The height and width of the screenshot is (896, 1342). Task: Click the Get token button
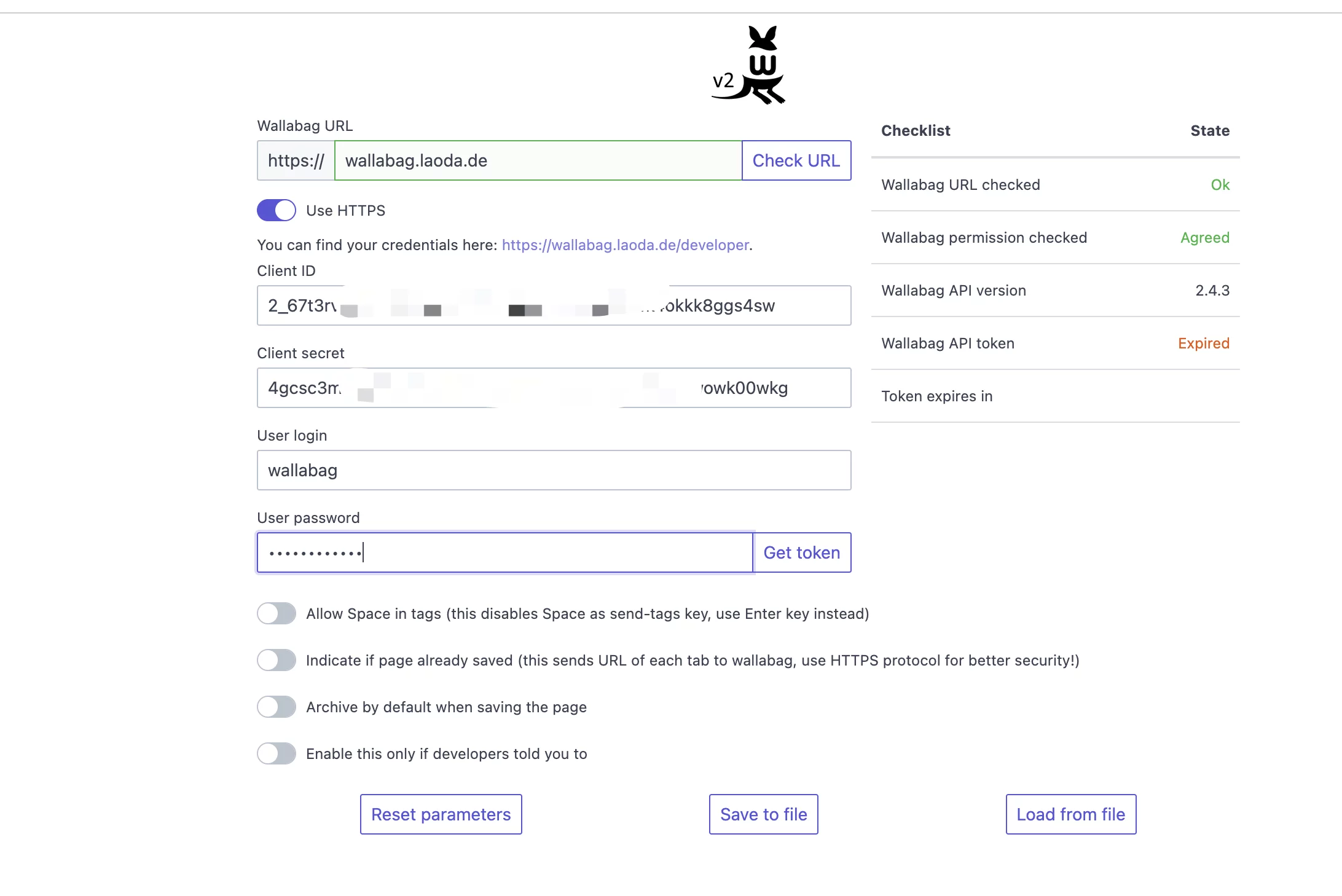coord(801,552)
